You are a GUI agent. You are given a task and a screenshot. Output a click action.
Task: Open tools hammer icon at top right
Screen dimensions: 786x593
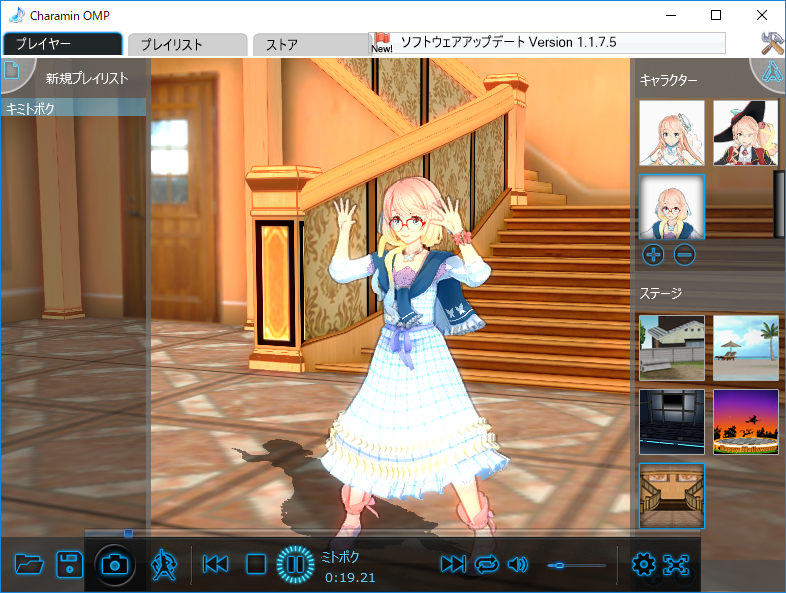[x=772, y=43]
